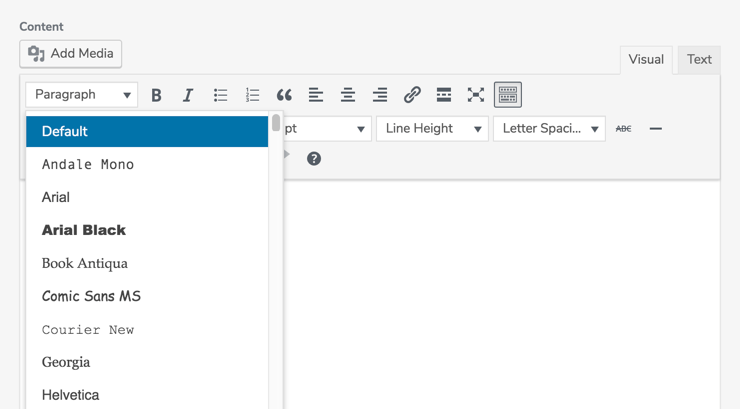Switch to the Visual editor tab
Viewport: 740px width, 409px height.
tap(646, 59)
